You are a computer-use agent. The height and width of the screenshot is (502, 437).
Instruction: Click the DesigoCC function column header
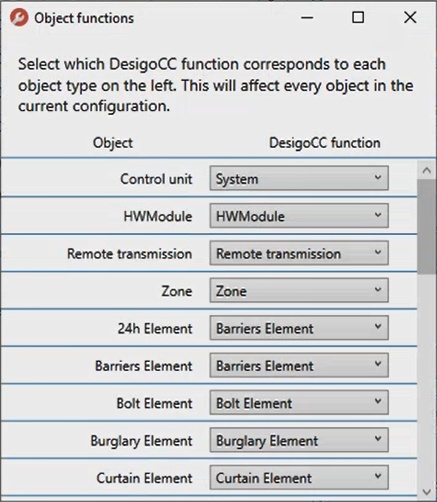tap(325, 143)
